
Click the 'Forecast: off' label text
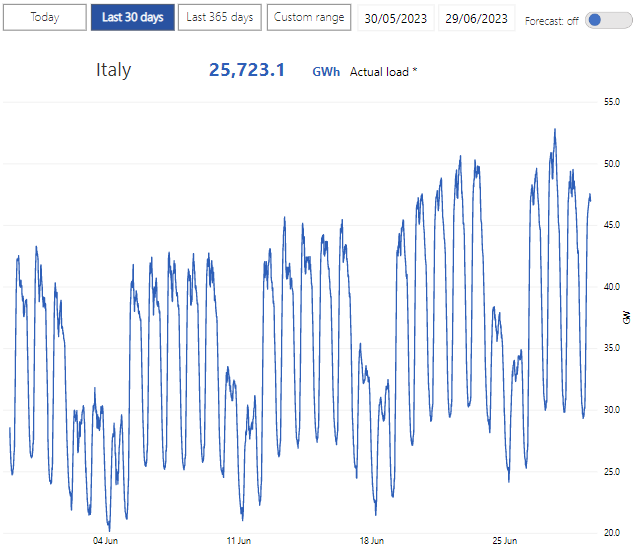coord(553,20)
